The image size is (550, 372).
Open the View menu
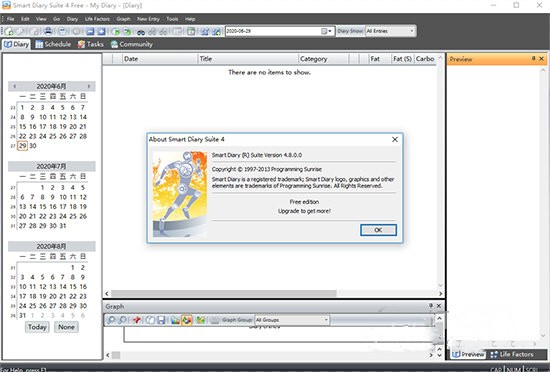41,19
